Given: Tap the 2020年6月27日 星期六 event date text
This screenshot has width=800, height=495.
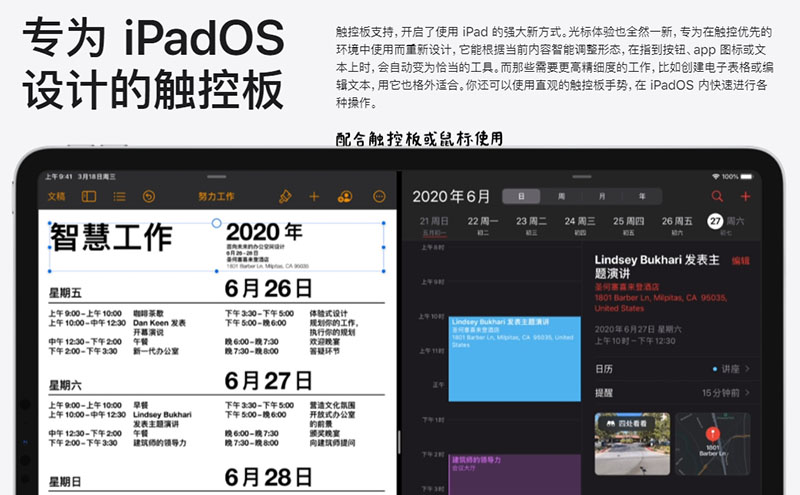Looking at the screenshot, I should coord(638,329).
